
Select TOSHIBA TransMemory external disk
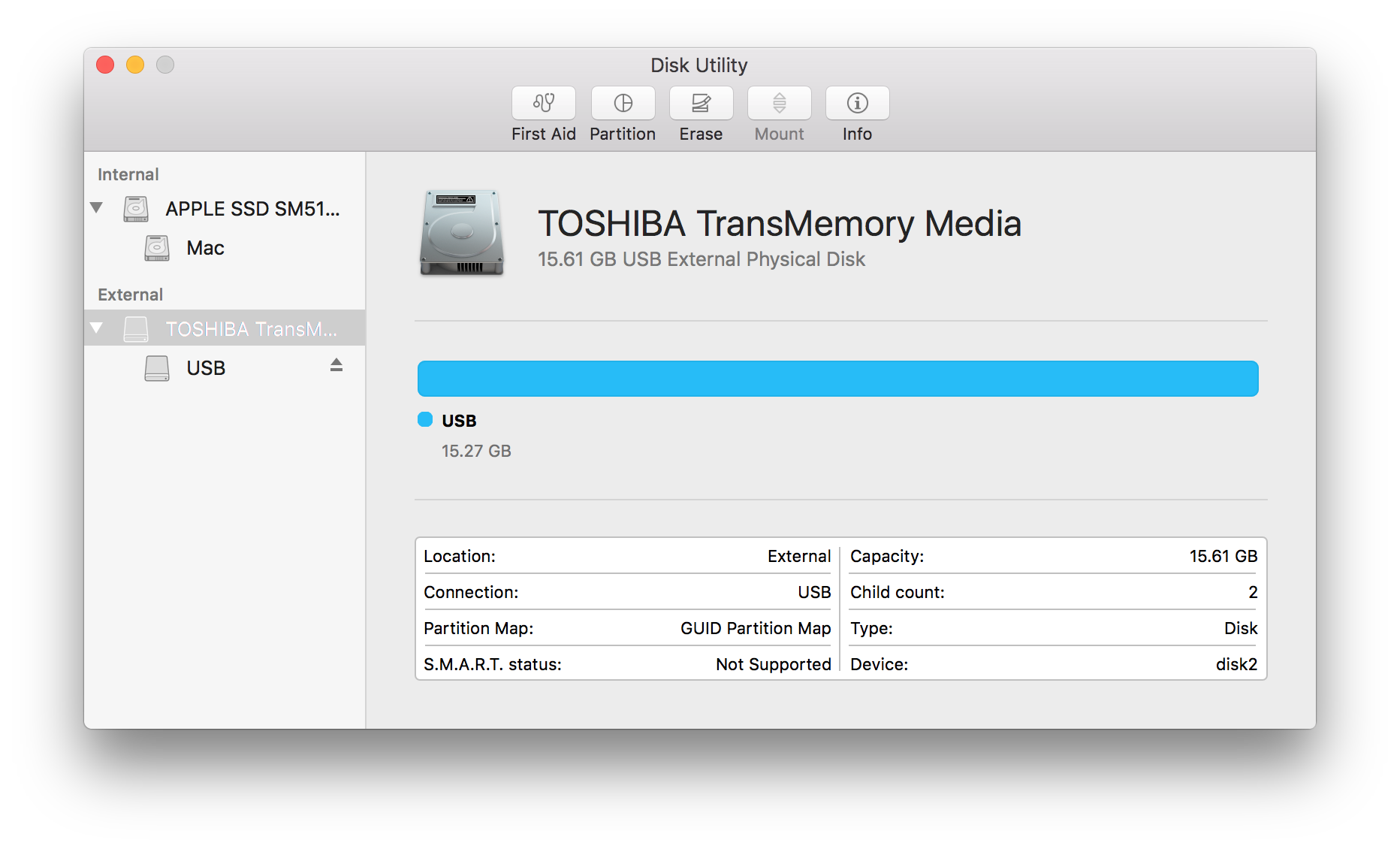click(251, 329)
